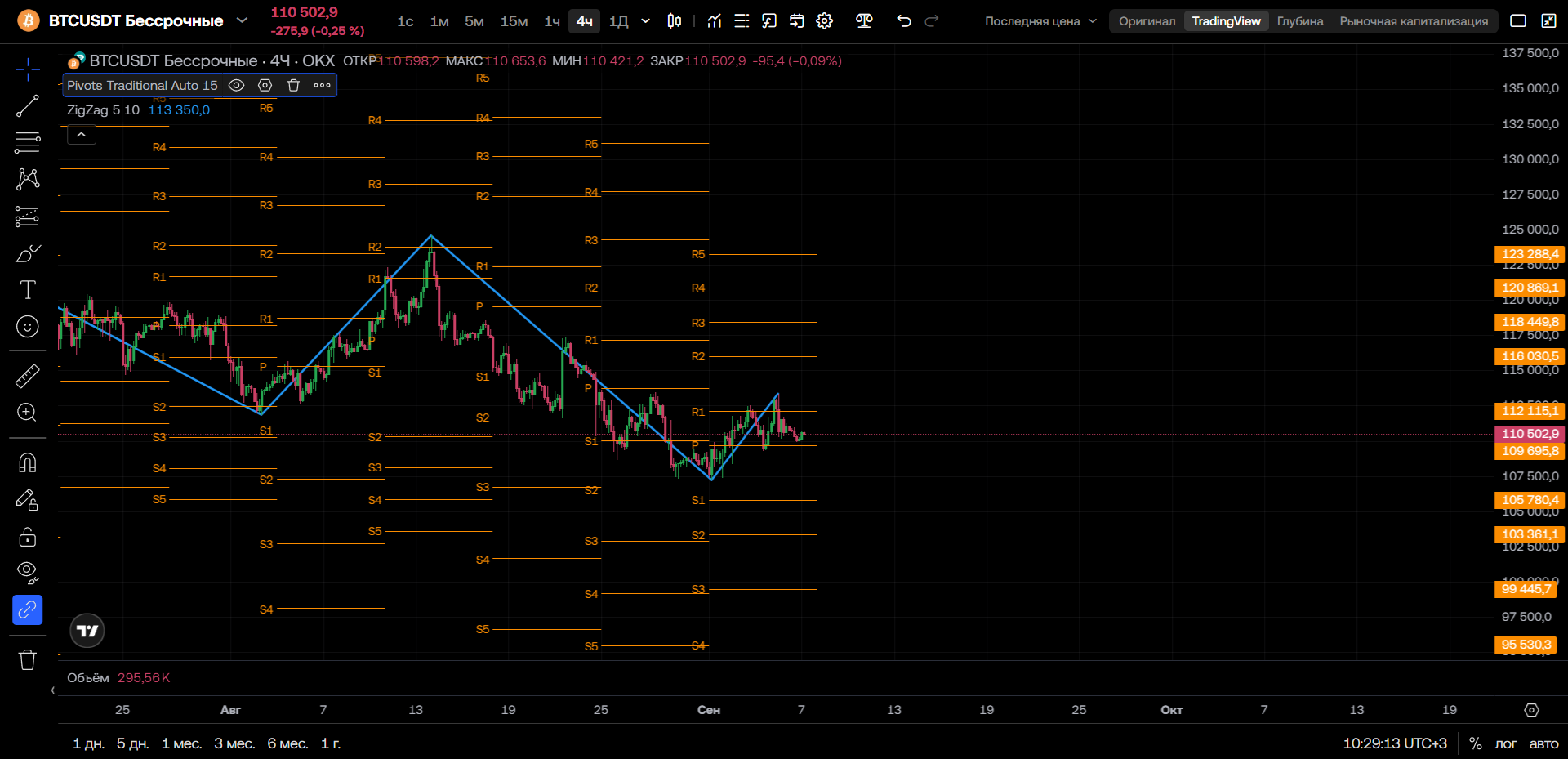Set range to 1 г.

coord(331,743)
